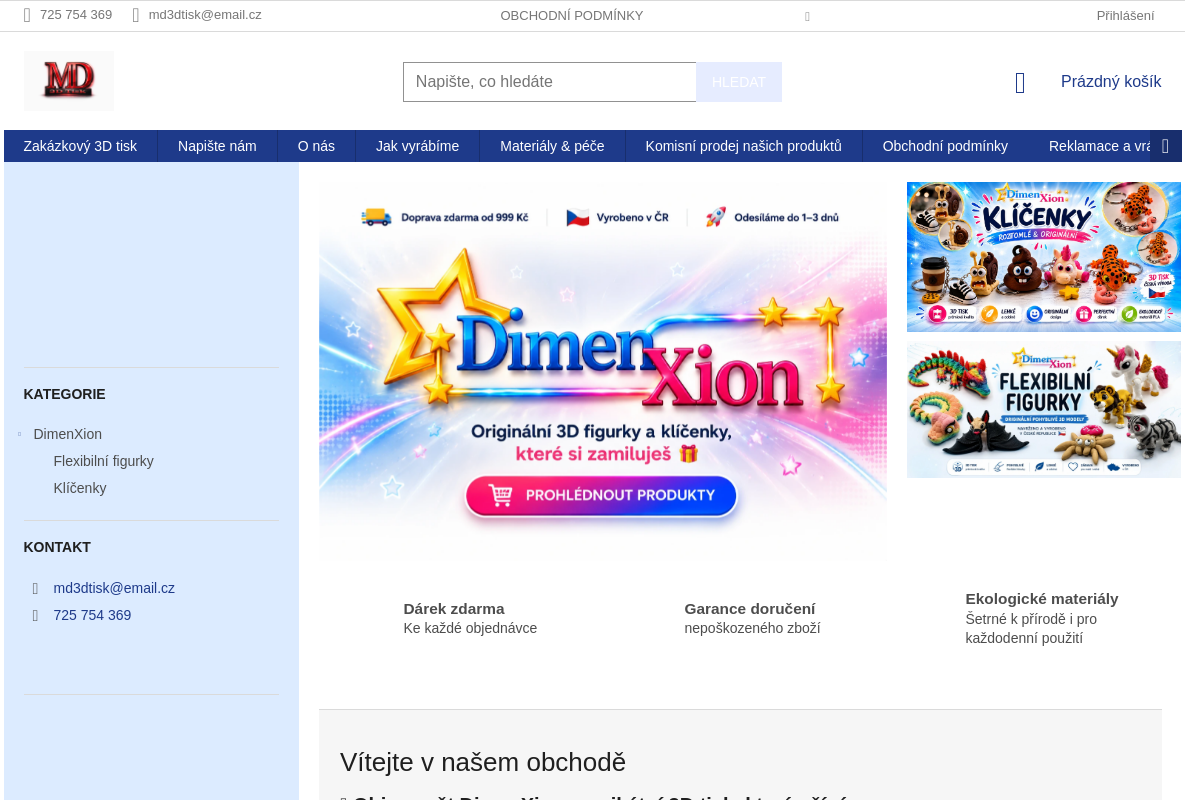Open Napište nám menu item

point(217,146)
